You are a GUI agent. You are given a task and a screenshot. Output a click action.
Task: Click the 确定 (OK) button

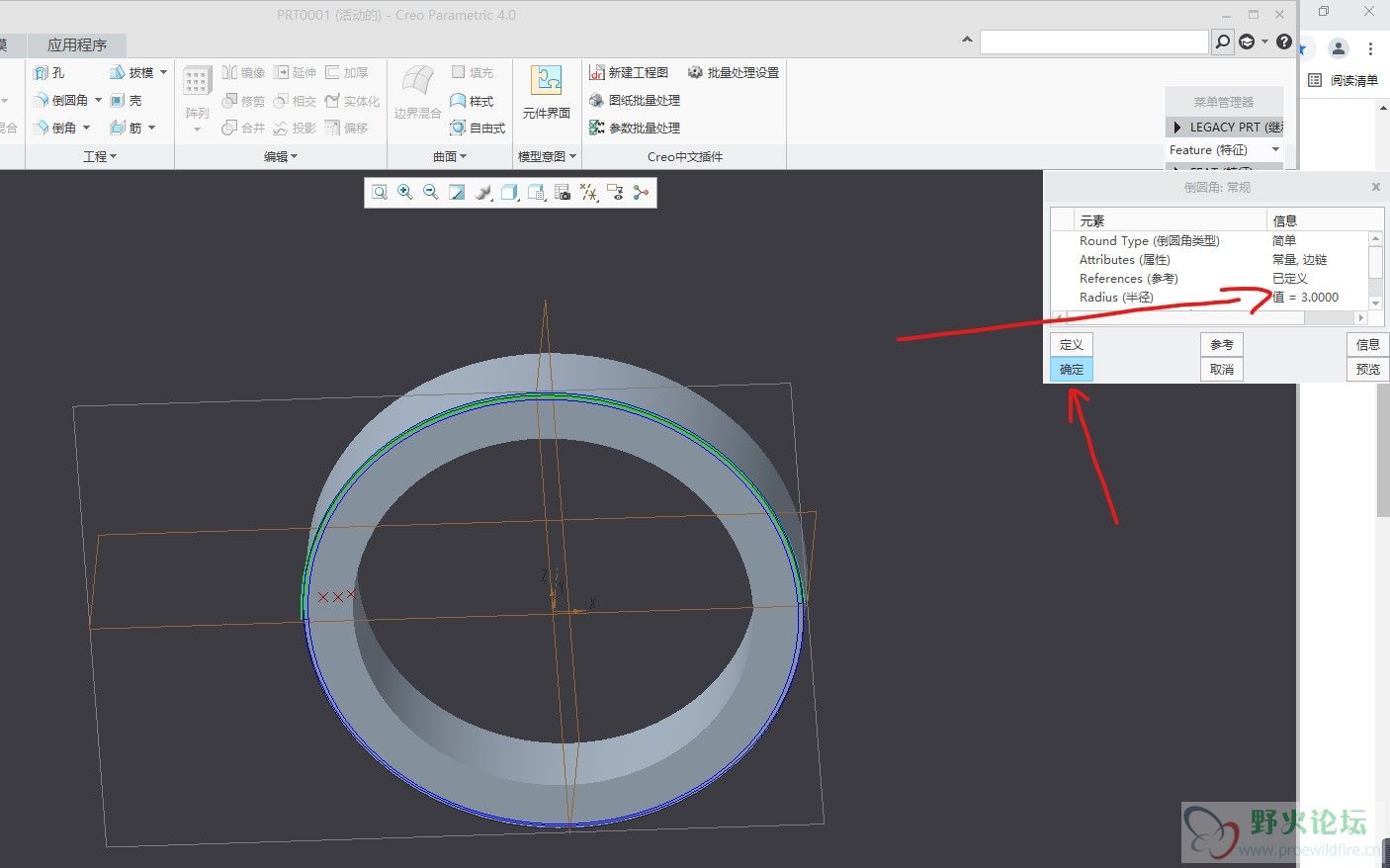[1072, 369]
